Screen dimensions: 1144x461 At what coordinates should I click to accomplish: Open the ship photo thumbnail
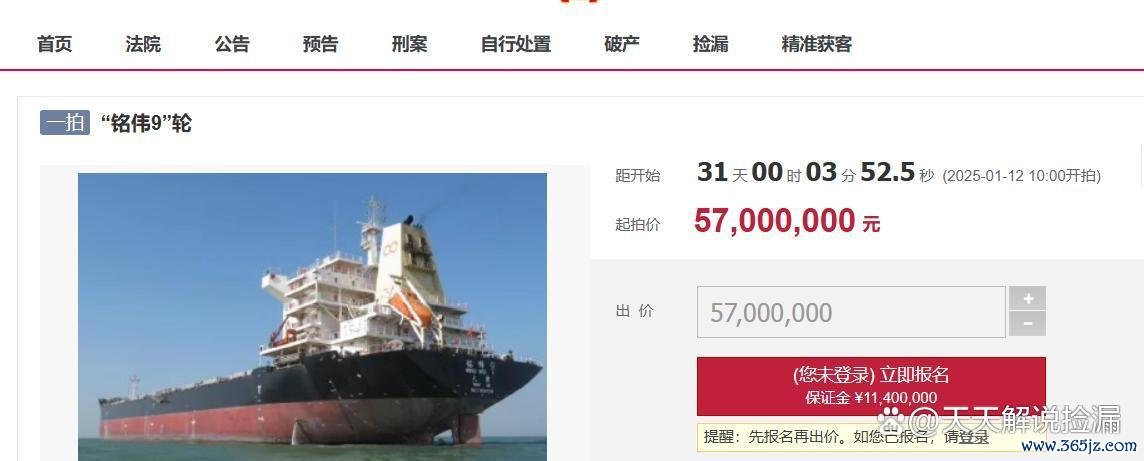[x=312, y=317]
